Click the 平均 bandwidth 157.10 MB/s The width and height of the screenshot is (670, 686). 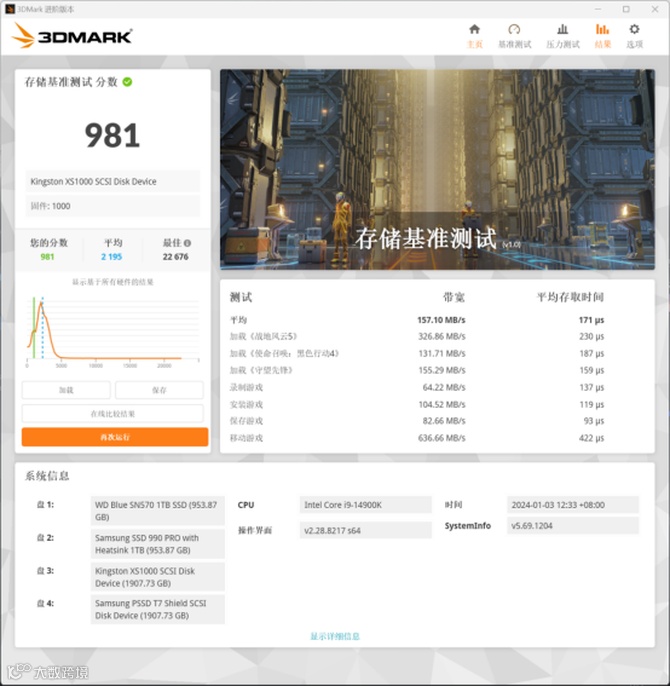[x=441, y=320]
